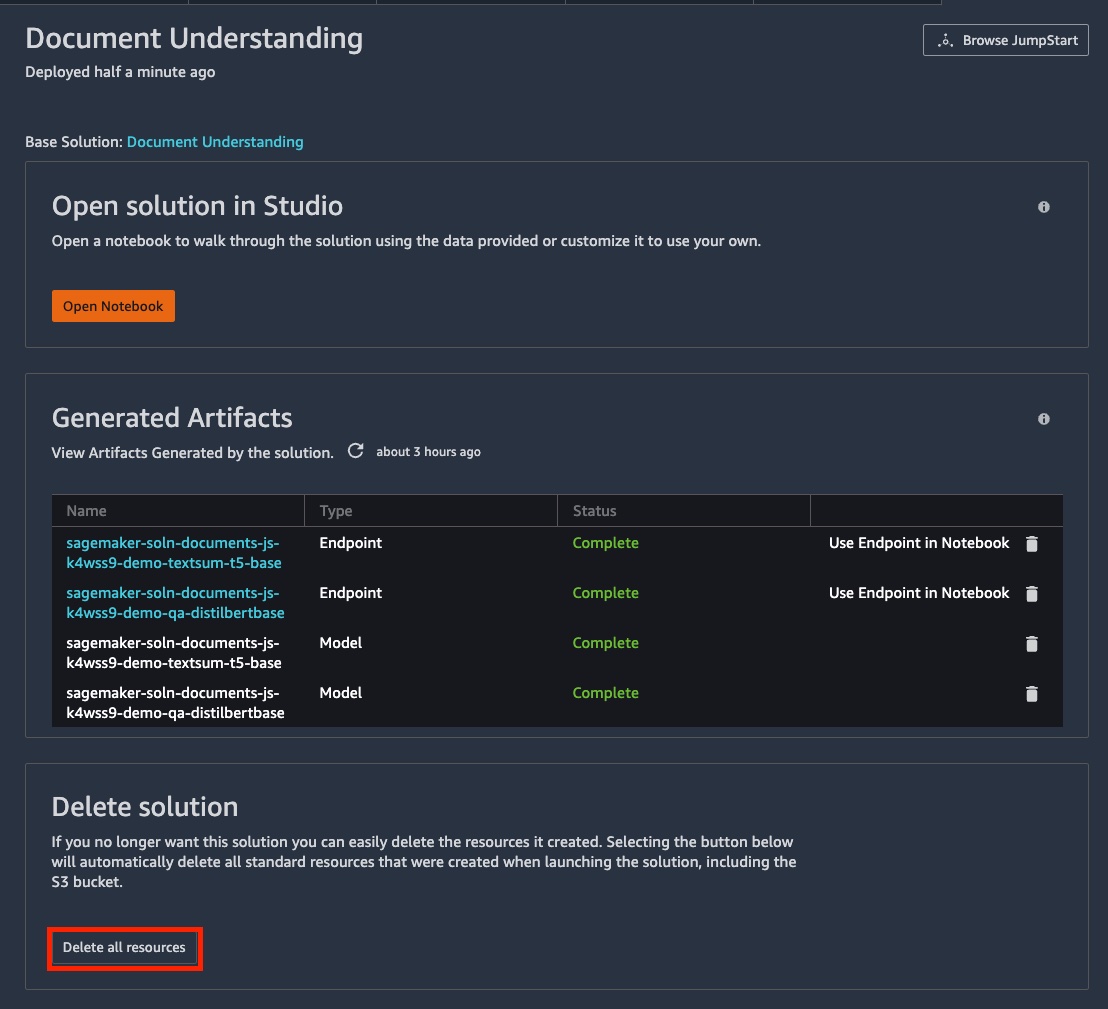
Task: Click the Open solution in Studio heading
Action: (x=197, y=206)
